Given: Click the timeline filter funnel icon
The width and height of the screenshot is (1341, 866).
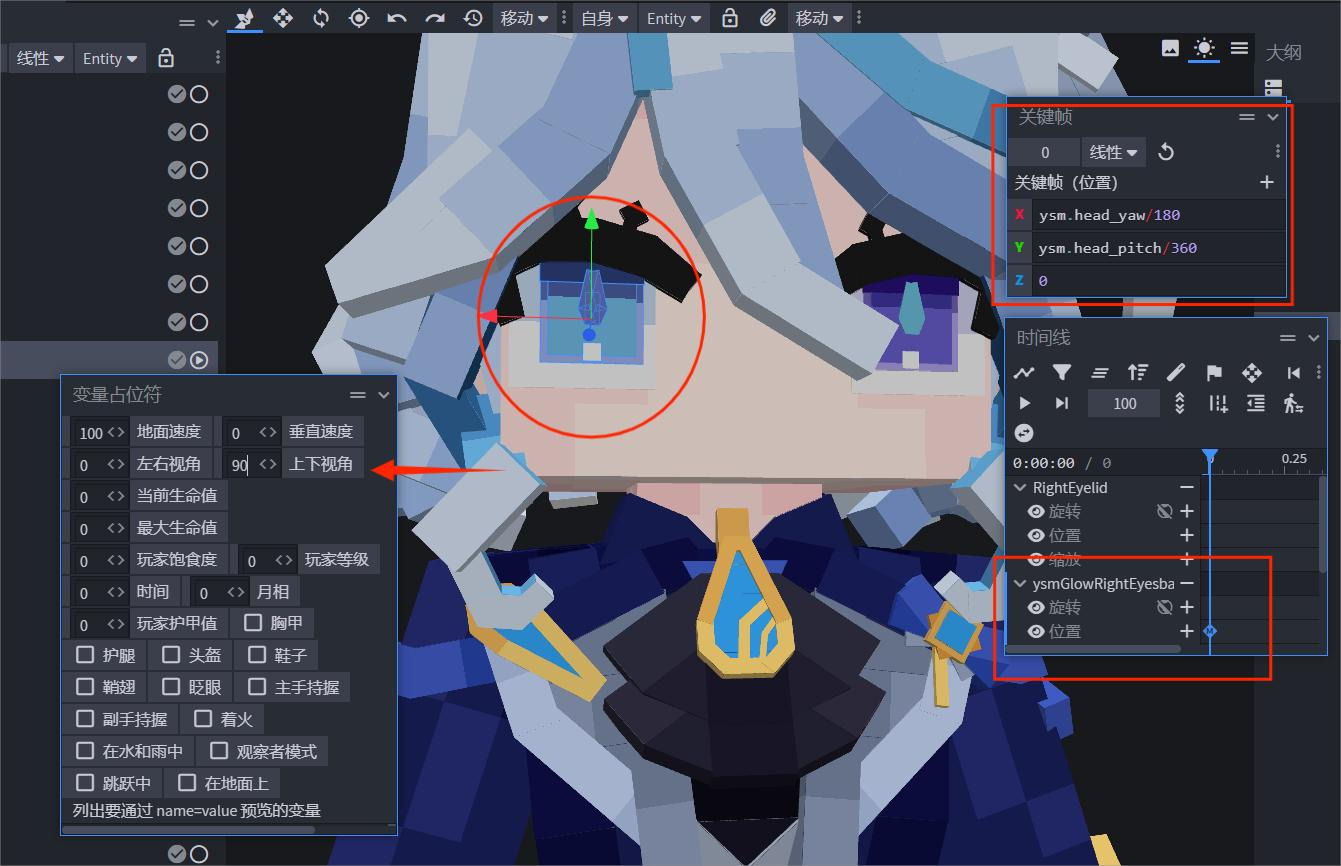Looking at the screenshot, I should pyautogui.click(x=1062, y=373).
